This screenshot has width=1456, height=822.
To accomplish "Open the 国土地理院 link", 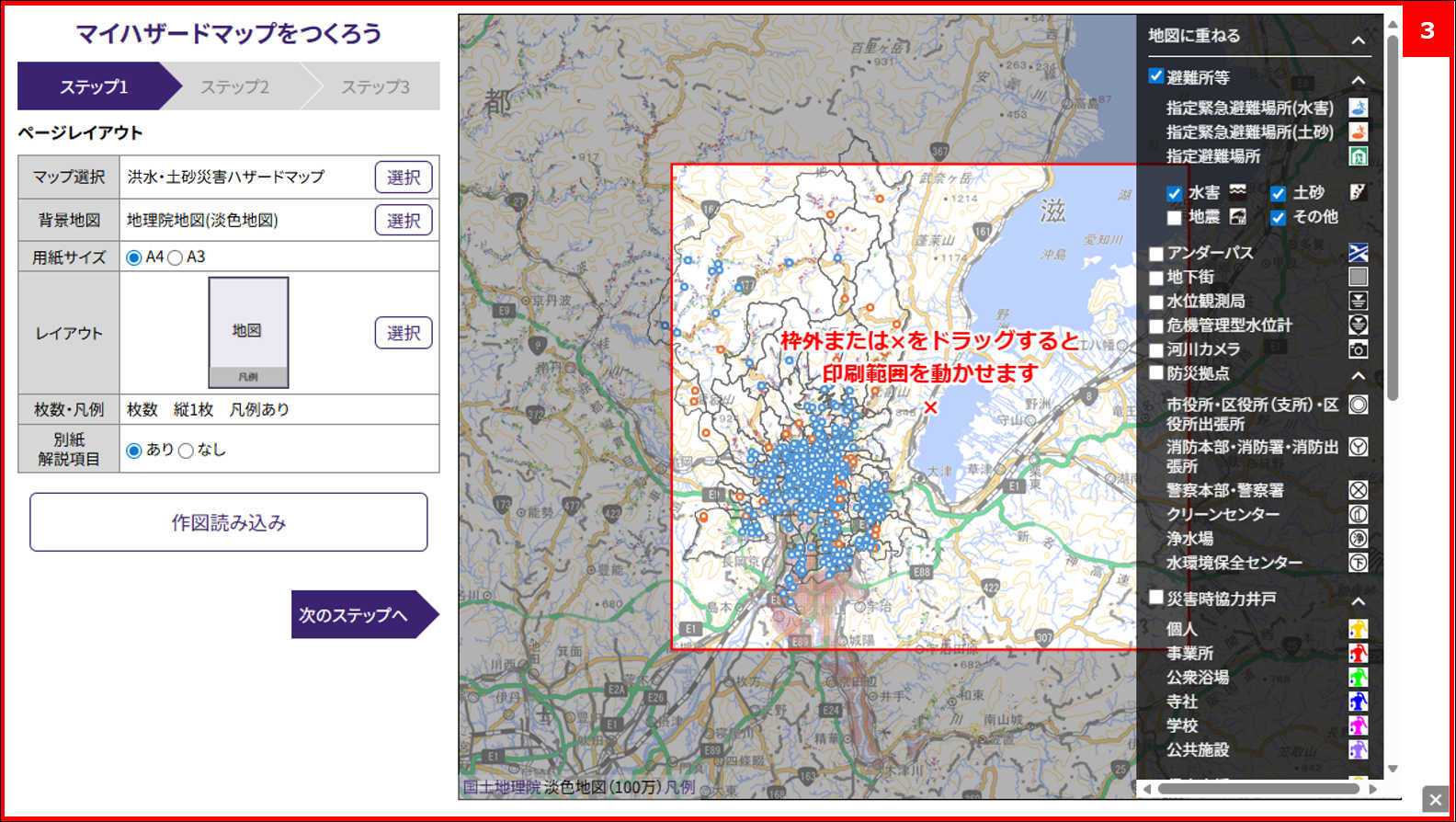I will coord(501,787).
